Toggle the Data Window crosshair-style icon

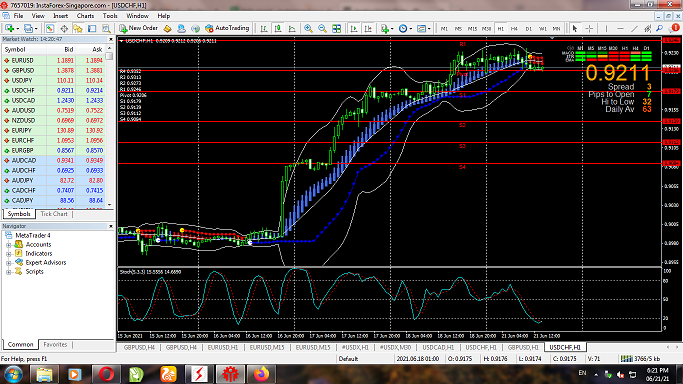tap(64, 28)
